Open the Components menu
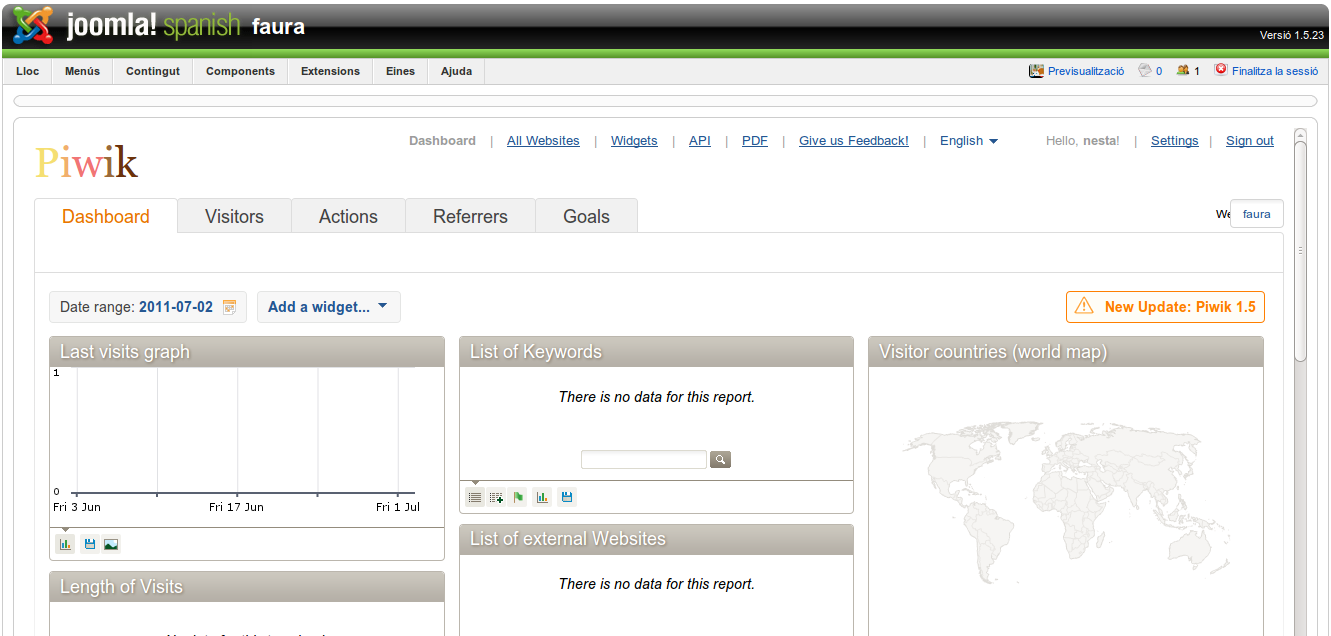Screen dimensions: 1331x636 (240, 71)
